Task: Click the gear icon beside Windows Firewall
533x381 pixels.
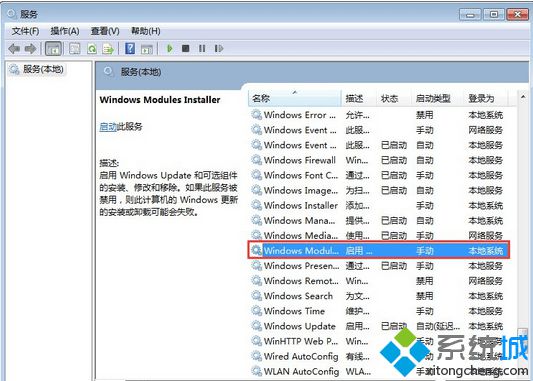Action: click(257, 160)
